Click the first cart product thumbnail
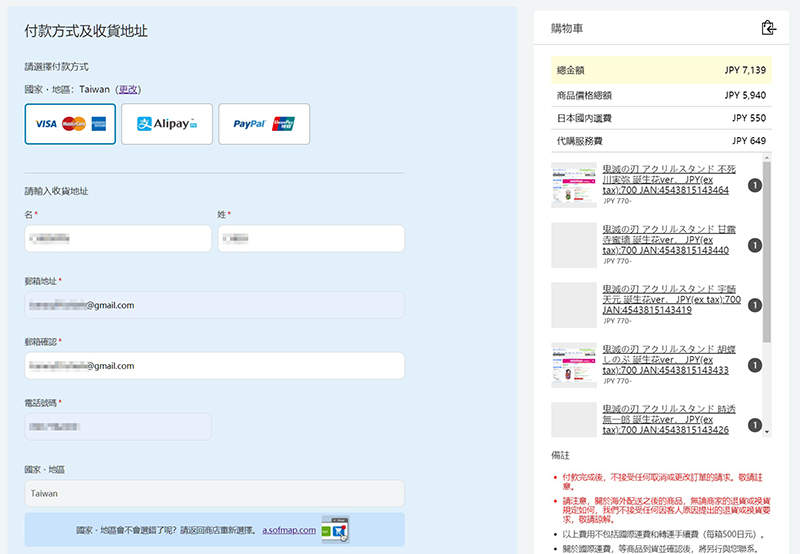Screen dimensions: 800x554 (x=573, y=185)
